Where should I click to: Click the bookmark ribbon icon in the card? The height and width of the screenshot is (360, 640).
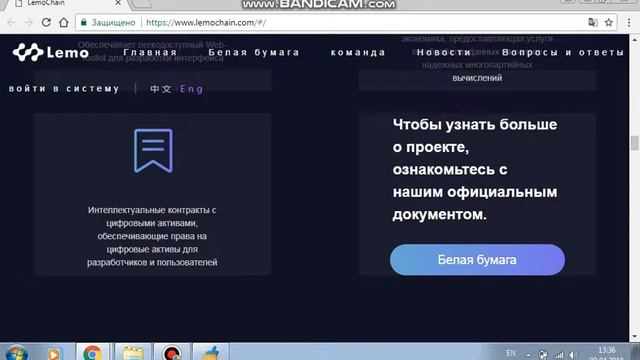(153, 151)
